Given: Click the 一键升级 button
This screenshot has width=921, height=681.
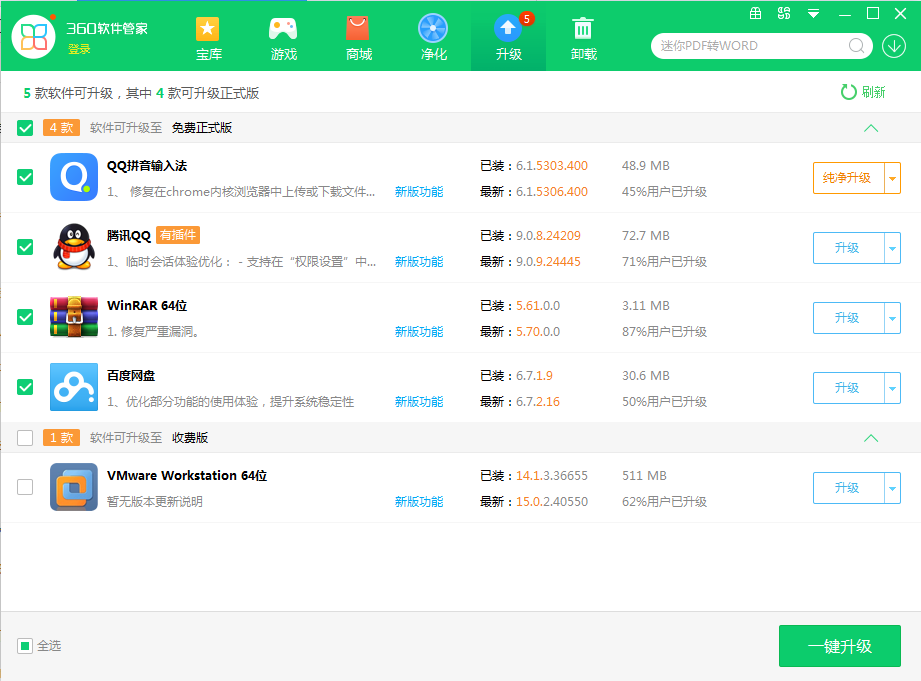Looking at the screenshot, I should (839, 646).
